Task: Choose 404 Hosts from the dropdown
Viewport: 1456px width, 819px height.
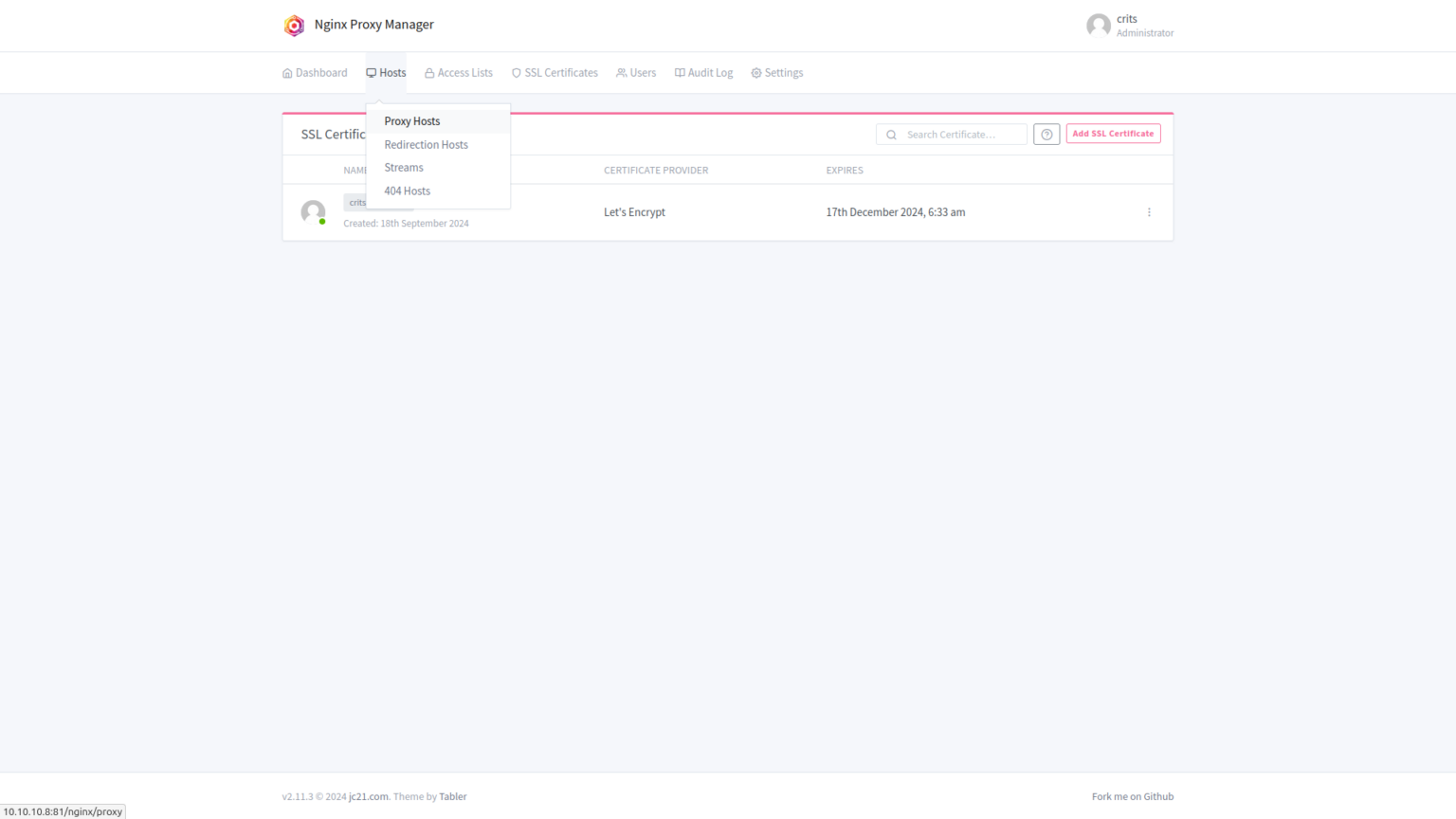Action: [x=407, y=191]
